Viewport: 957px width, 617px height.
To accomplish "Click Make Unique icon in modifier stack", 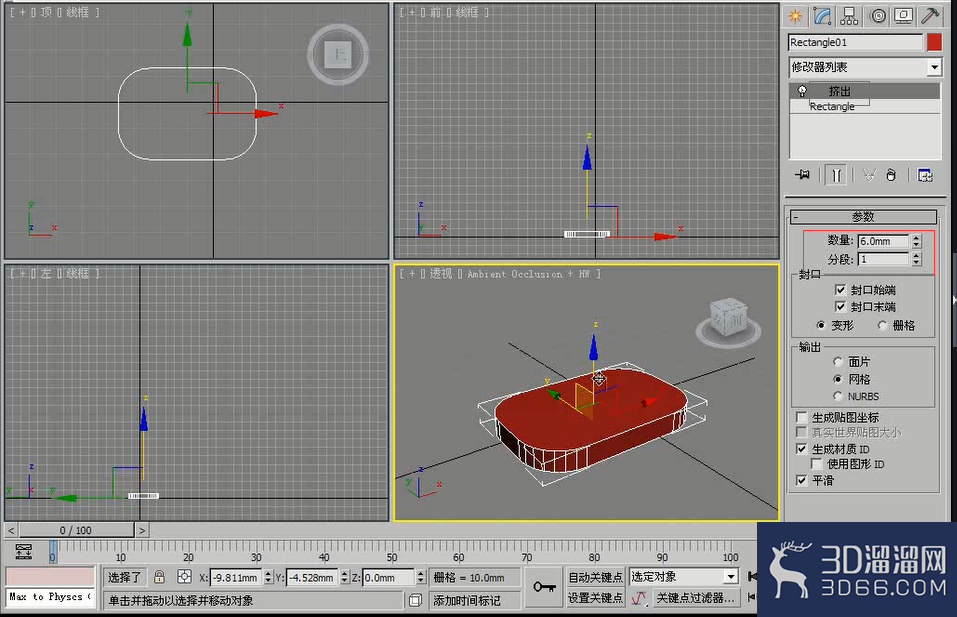I will (869, 176).
